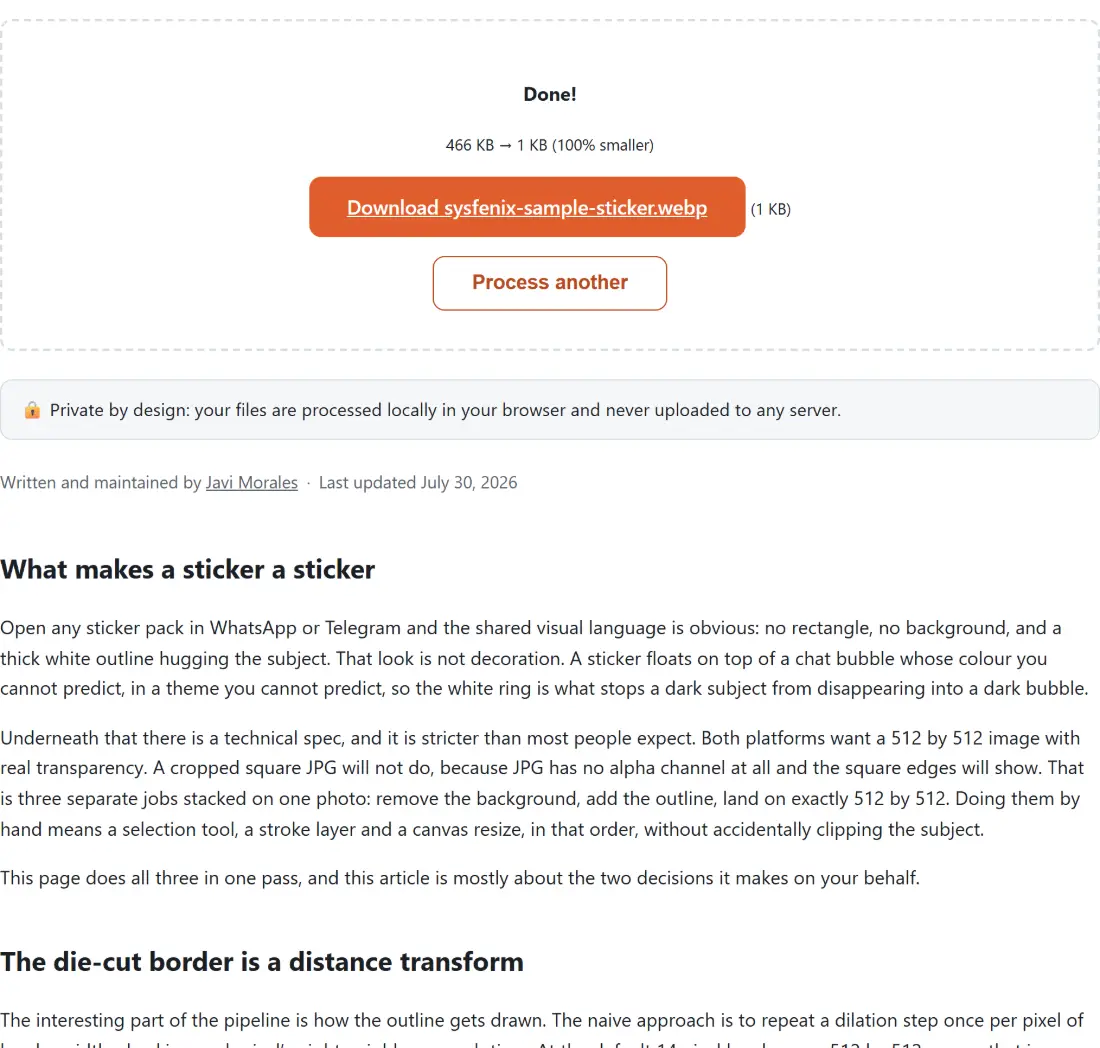Click paragraph starting Open any sticker pack
Screen dimensions: 1100x1048
[x=544, y=658]
